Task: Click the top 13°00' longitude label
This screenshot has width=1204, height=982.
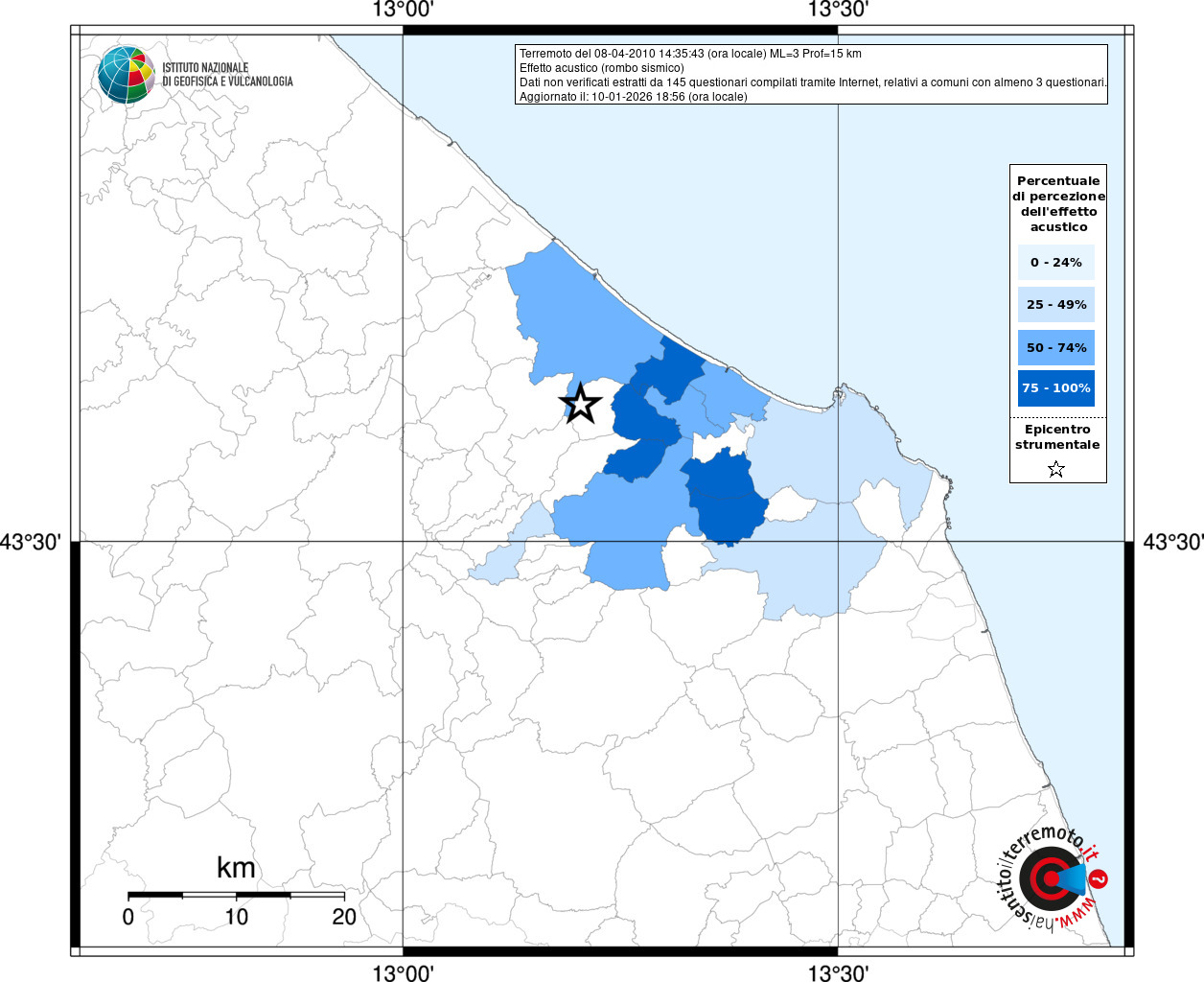Action: (x=404, y=11)
